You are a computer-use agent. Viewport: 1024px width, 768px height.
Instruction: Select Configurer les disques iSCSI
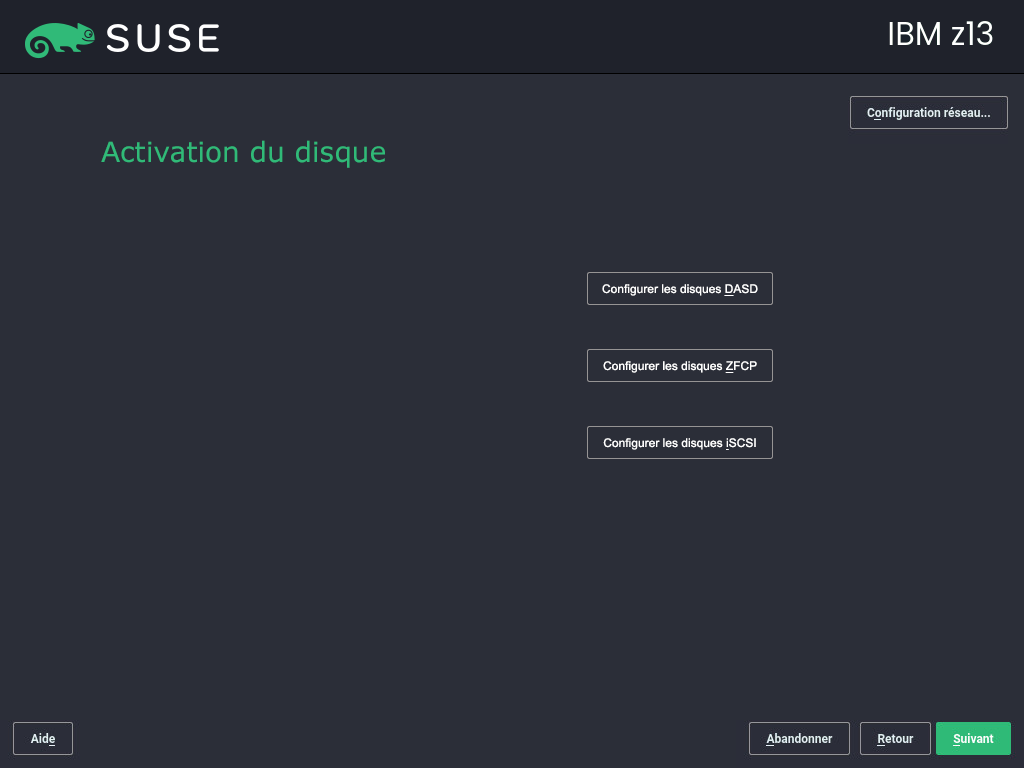tap(679, 443)
